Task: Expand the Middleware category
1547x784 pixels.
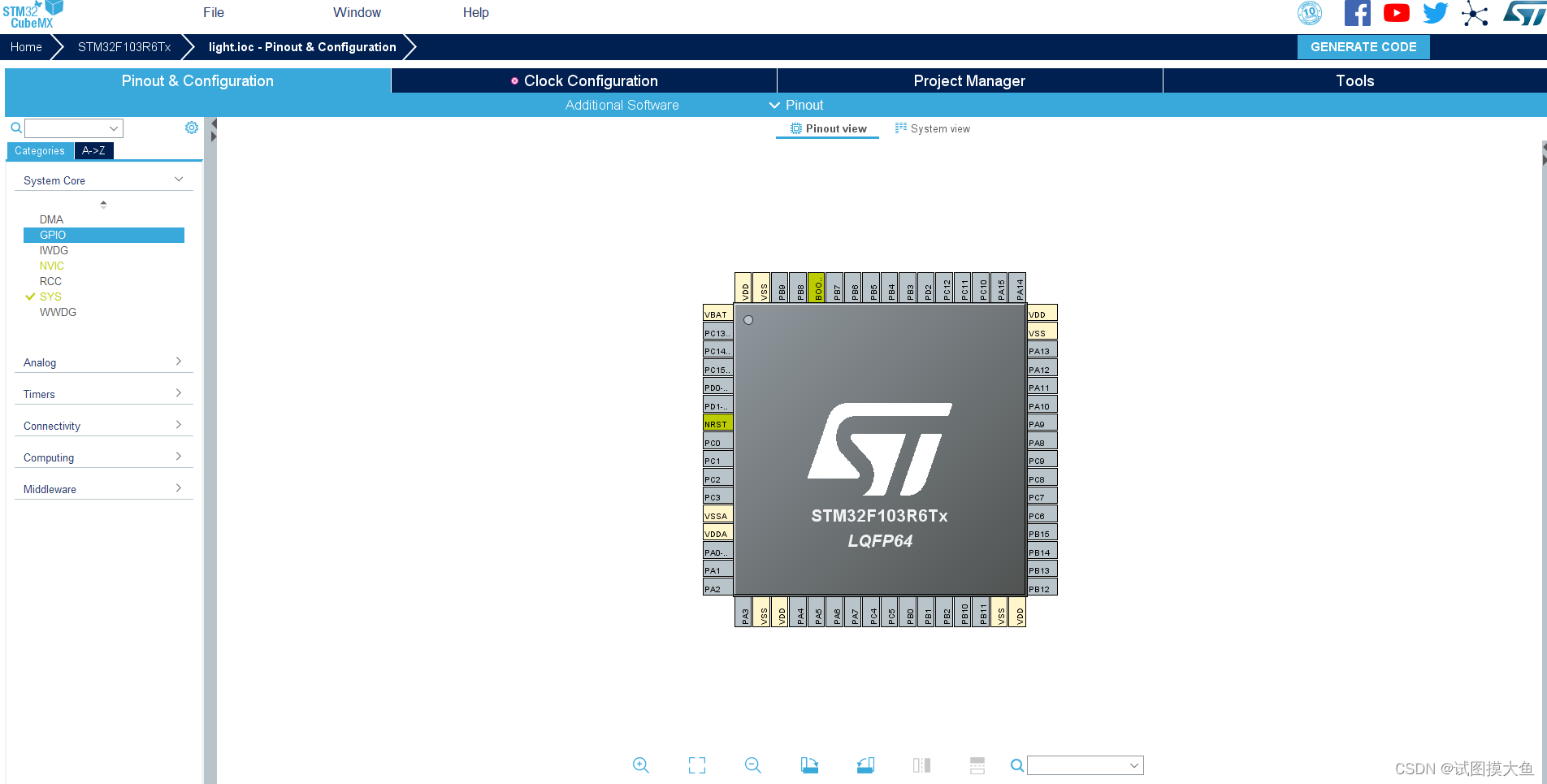Action: [x=104, y=489]
